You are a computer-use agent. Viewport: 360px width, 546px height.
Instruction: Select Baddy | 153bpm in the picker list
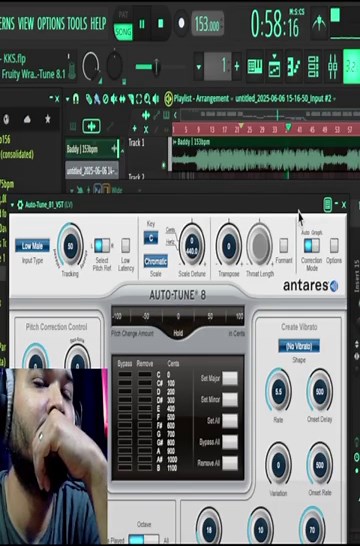click(92, 149)
